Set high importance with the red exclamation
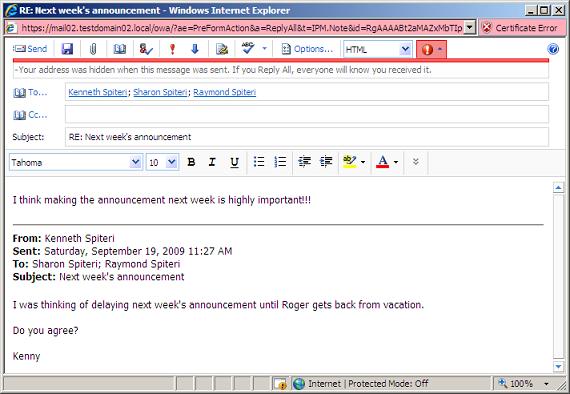The image size is (570, 394). coord(173,49)
